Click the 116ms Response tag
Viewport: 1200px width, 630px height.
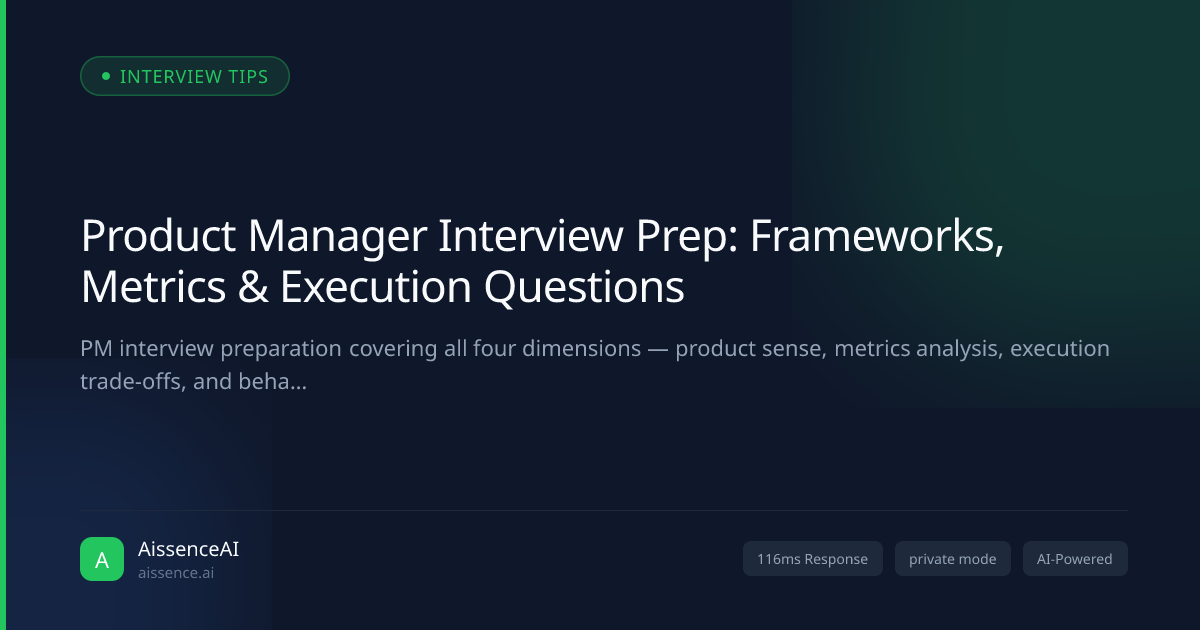813,559
